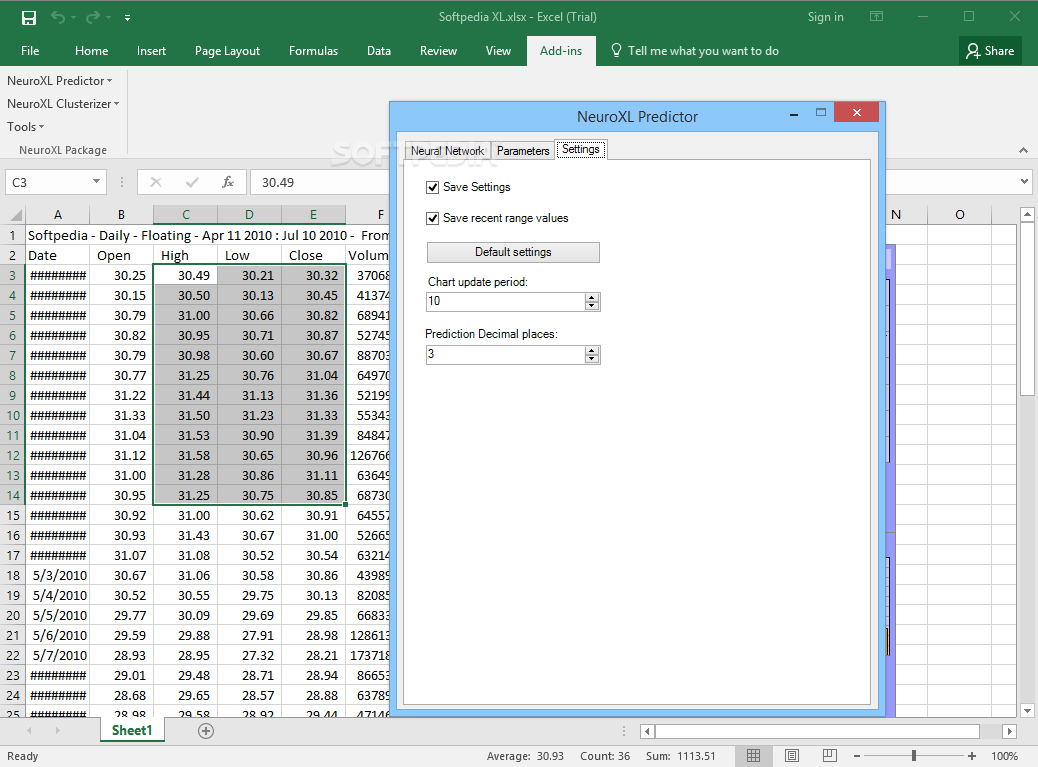
Task: Click the Save icon in quick access toolbar
Action: tap(28, 17)
